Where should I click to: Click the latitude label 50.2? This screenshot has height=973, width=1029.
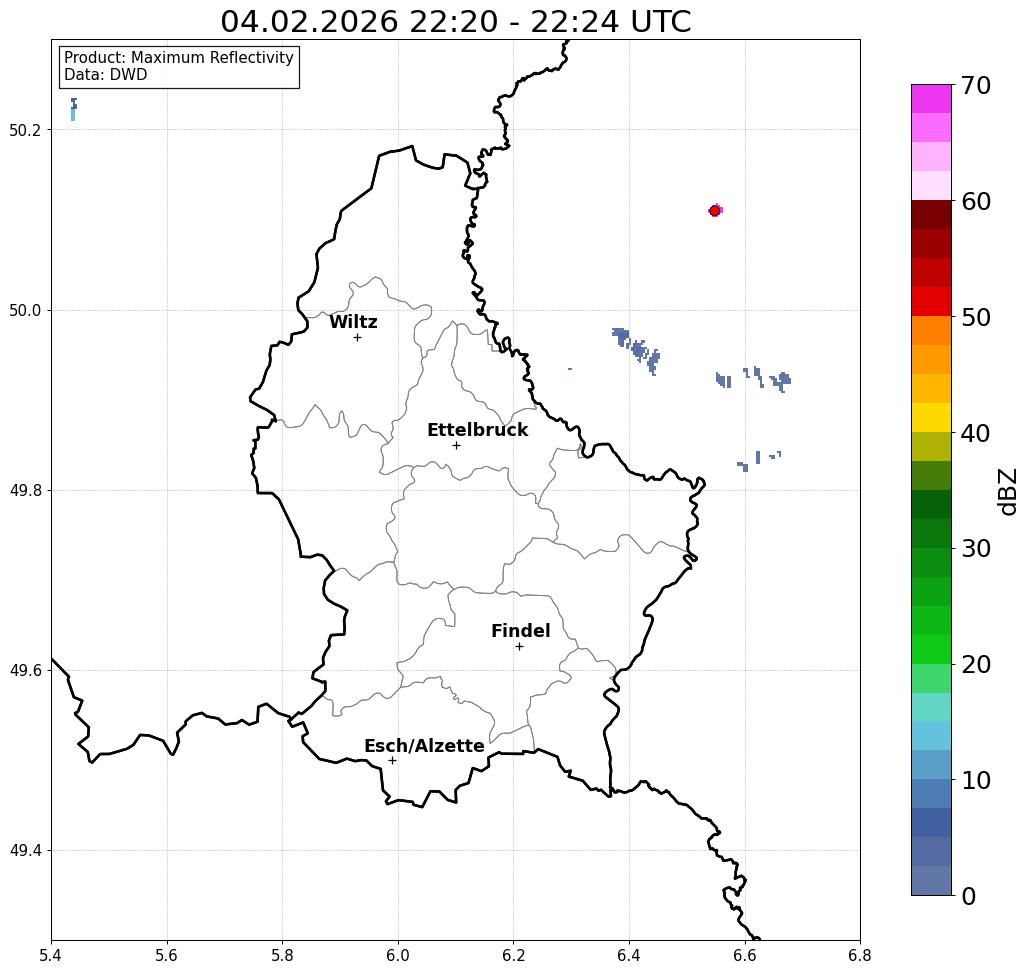[25, 130]
